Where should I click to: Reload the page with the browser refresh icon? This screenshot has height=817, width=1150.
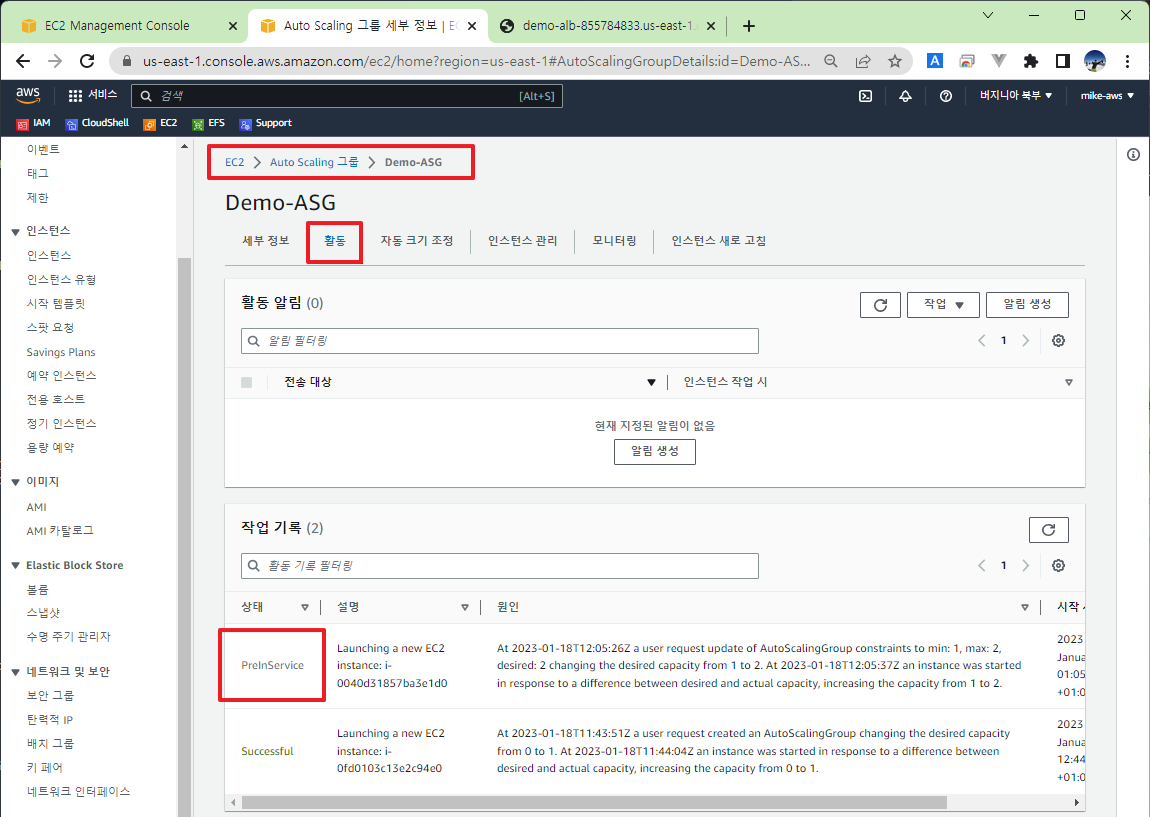[x=87, y=61]
